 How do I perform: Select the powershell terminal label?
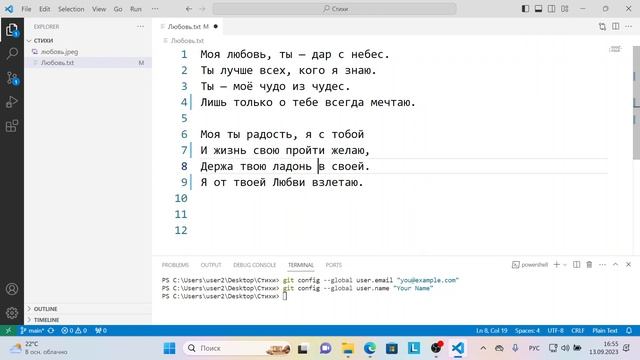tap(530, 265)
